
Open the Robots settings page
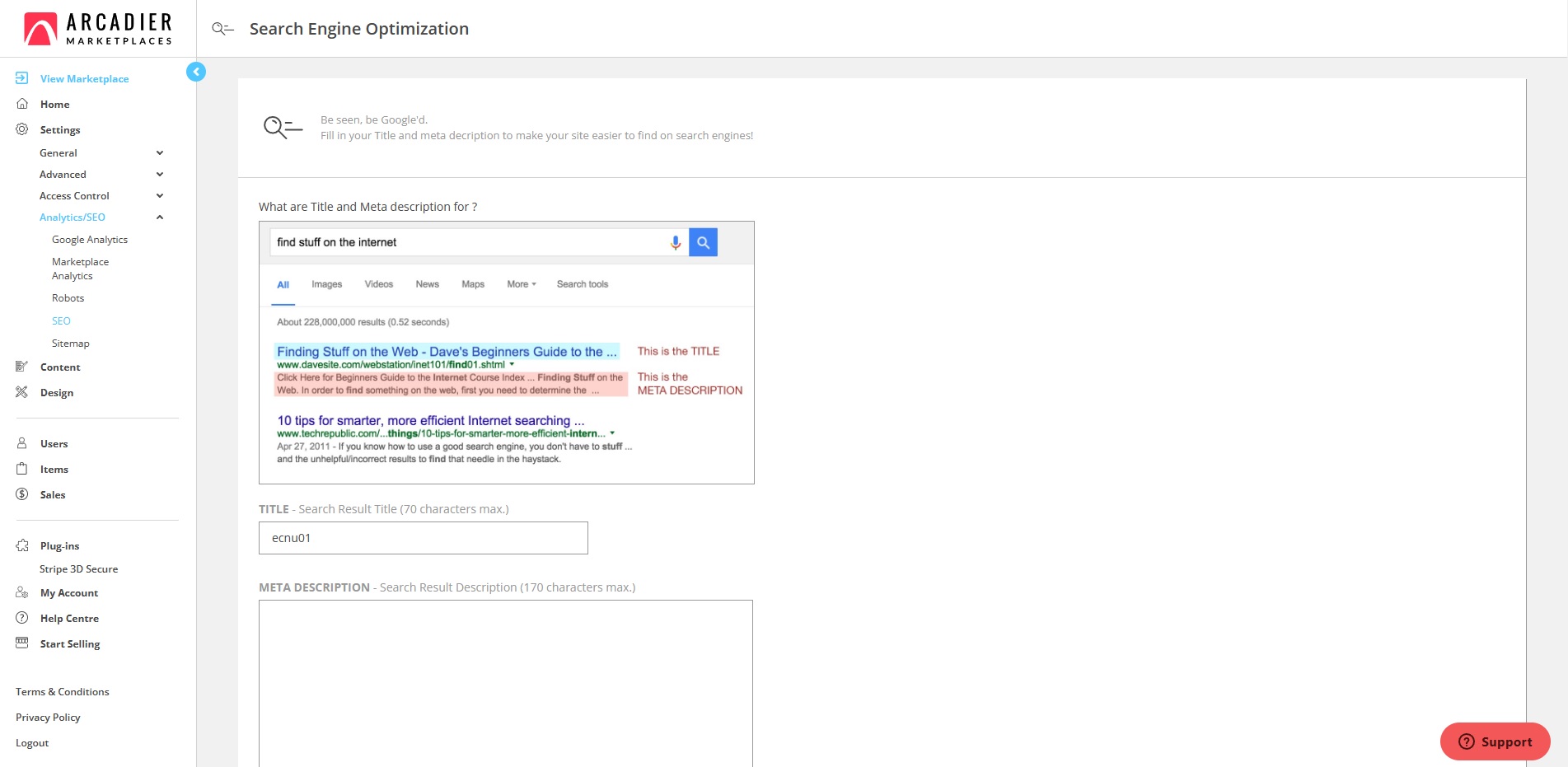68,298
